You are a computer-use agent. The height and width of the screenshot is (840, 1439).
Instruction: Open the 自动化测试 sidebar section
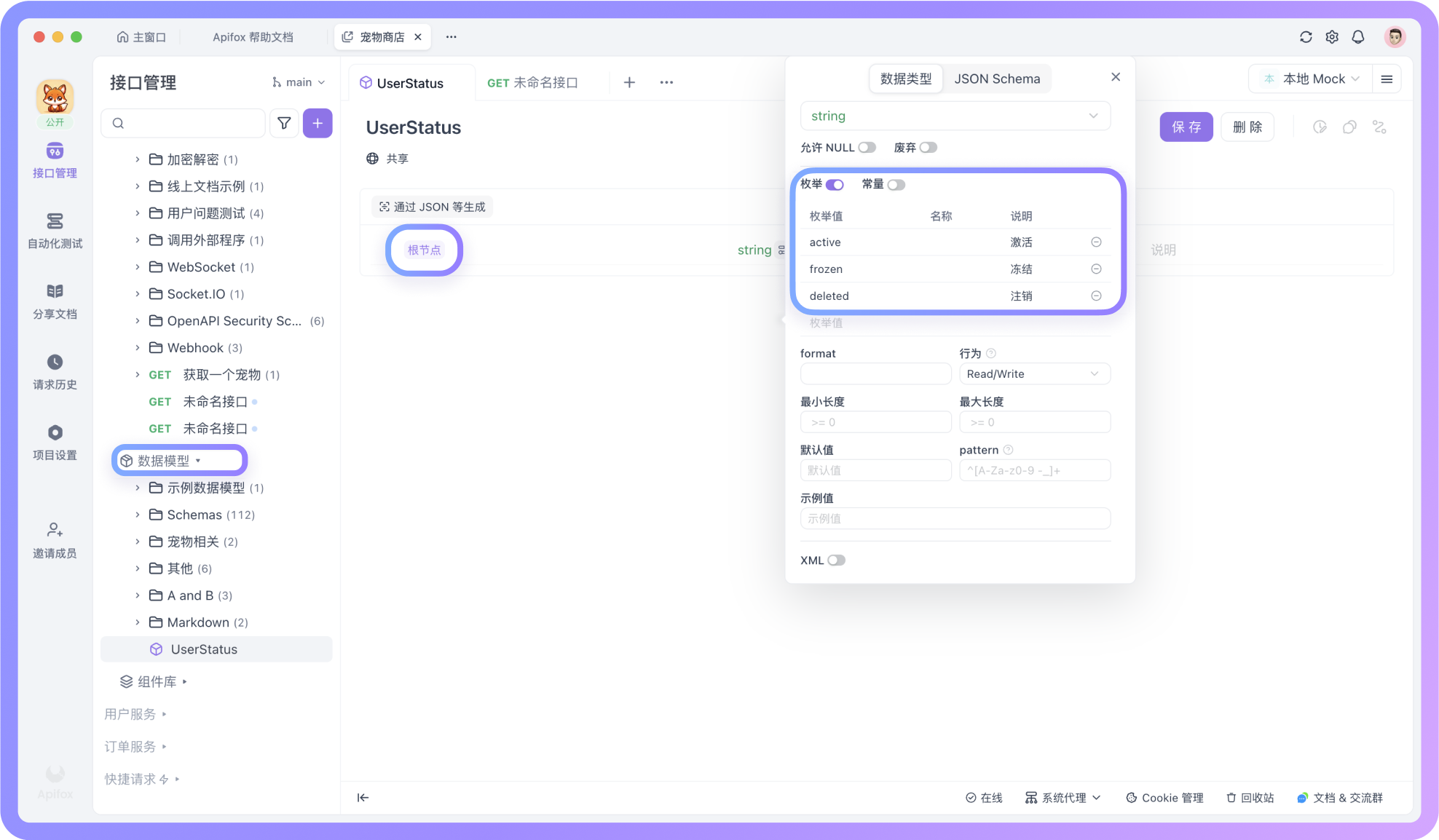click(x=55, y=231)
